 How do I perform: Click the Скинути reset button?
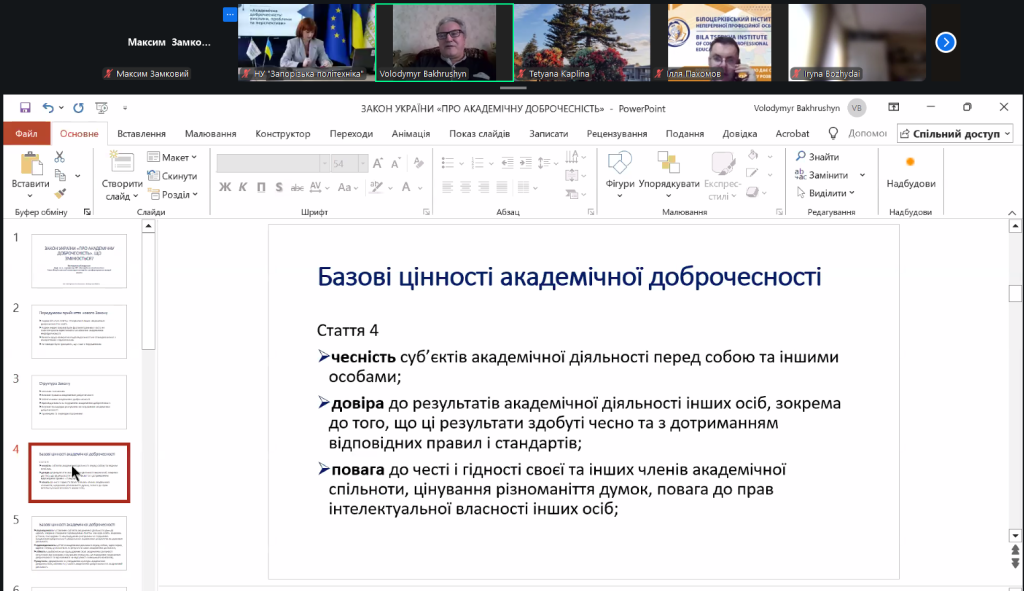click(x=172, y=176)
